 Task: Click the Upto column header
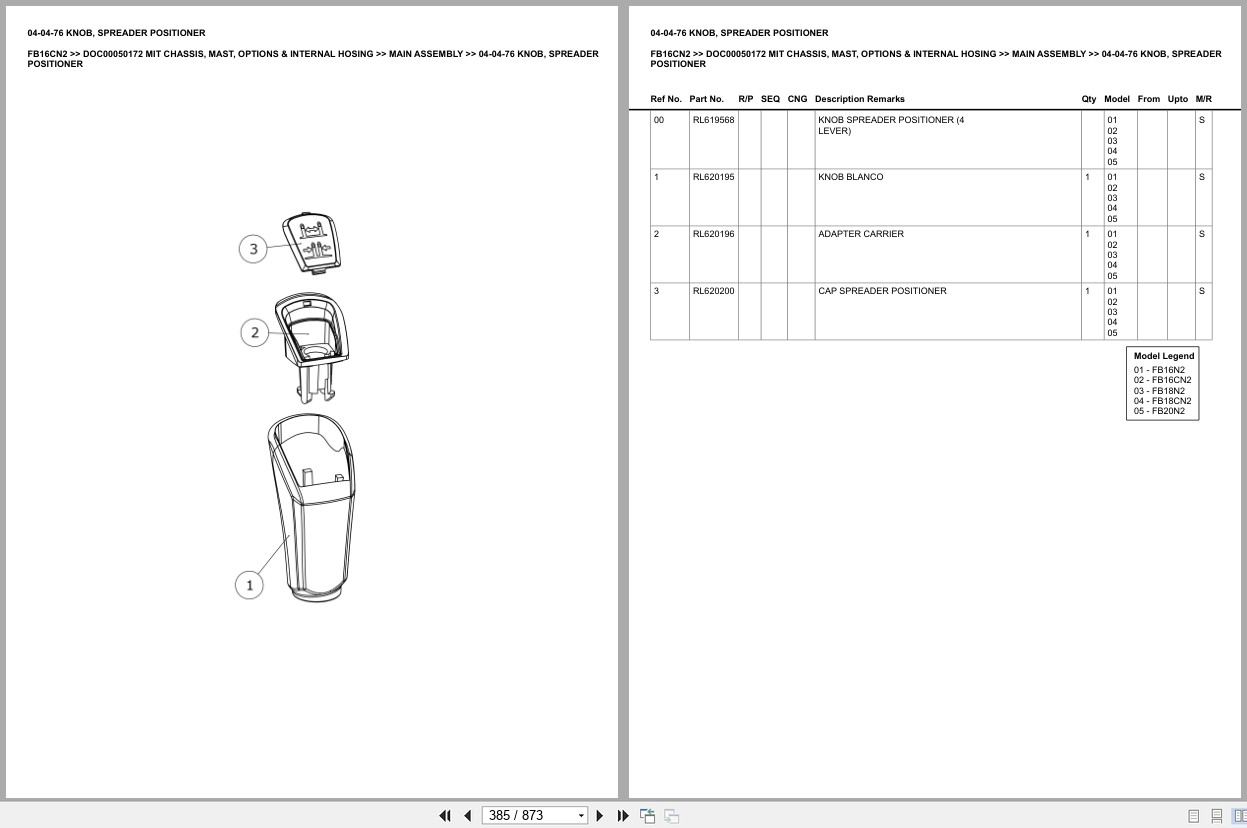tap(1177, 99)
